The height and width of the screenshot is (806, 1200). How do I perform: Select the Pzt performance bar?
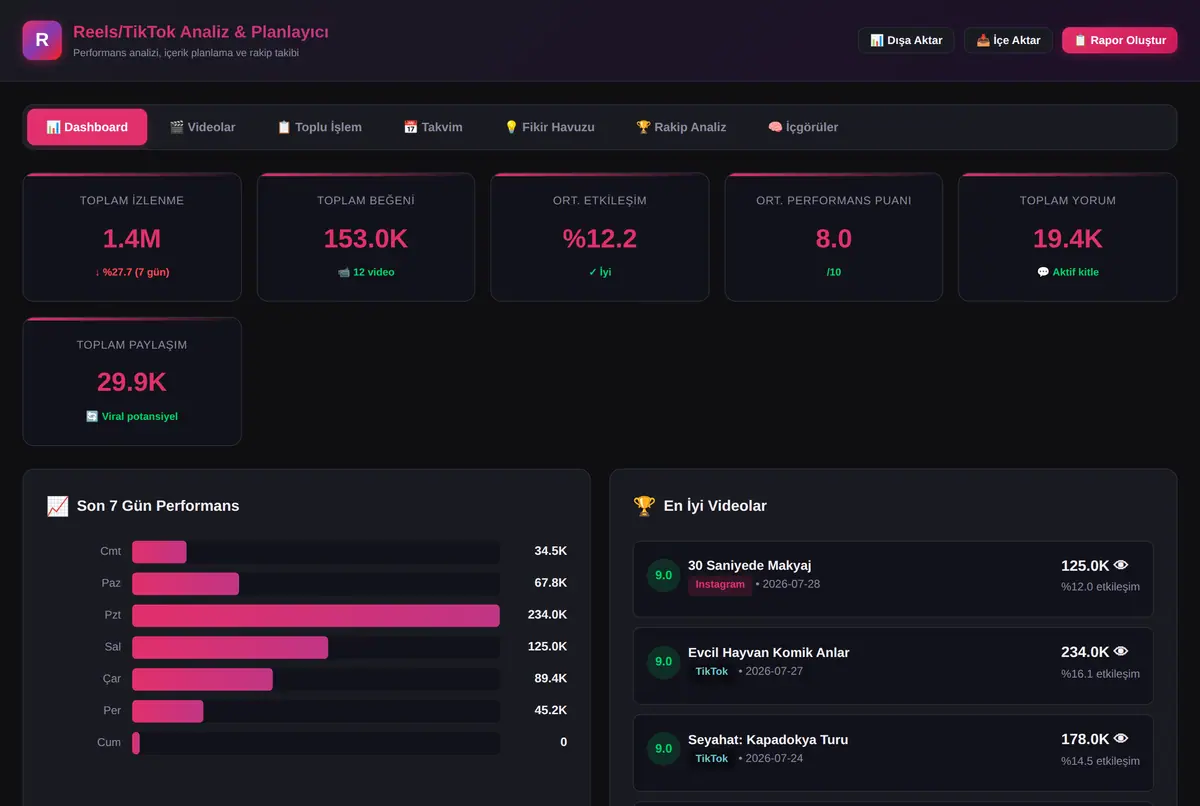coord(316,615)
